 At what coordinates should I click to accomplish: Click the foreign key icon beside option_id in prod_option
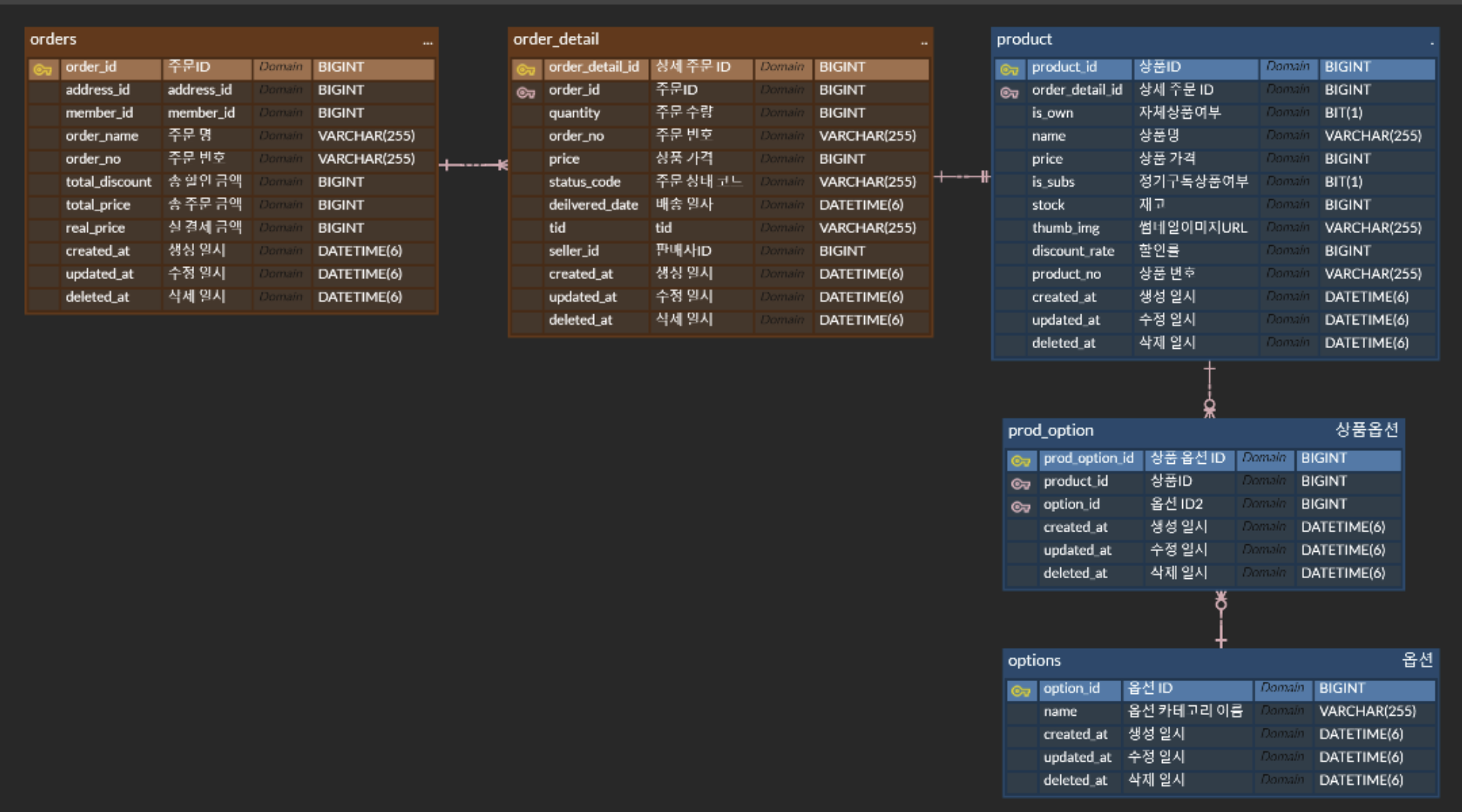tap(1021, 507)
